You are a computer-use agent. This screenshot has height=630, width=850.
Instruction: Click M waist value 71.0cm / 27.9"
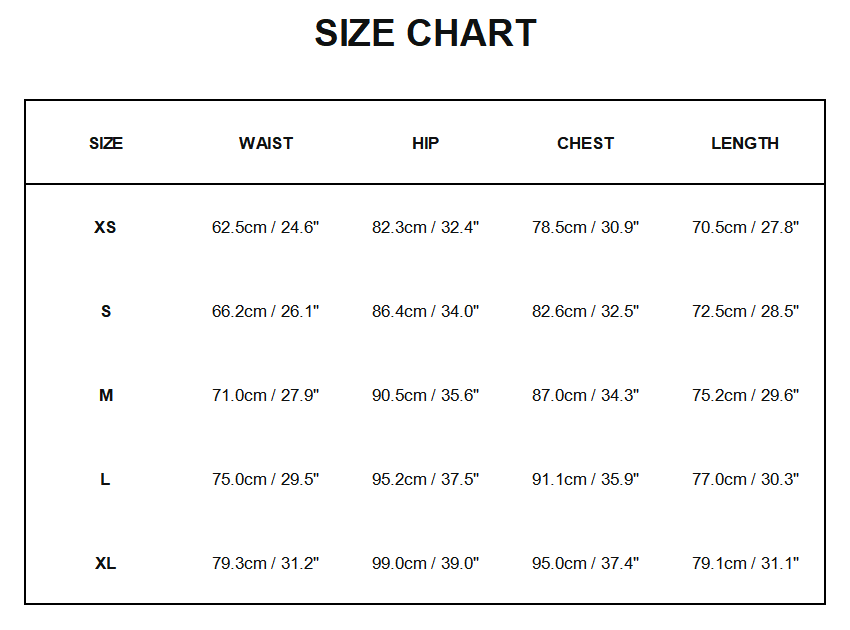click(265, 395)
